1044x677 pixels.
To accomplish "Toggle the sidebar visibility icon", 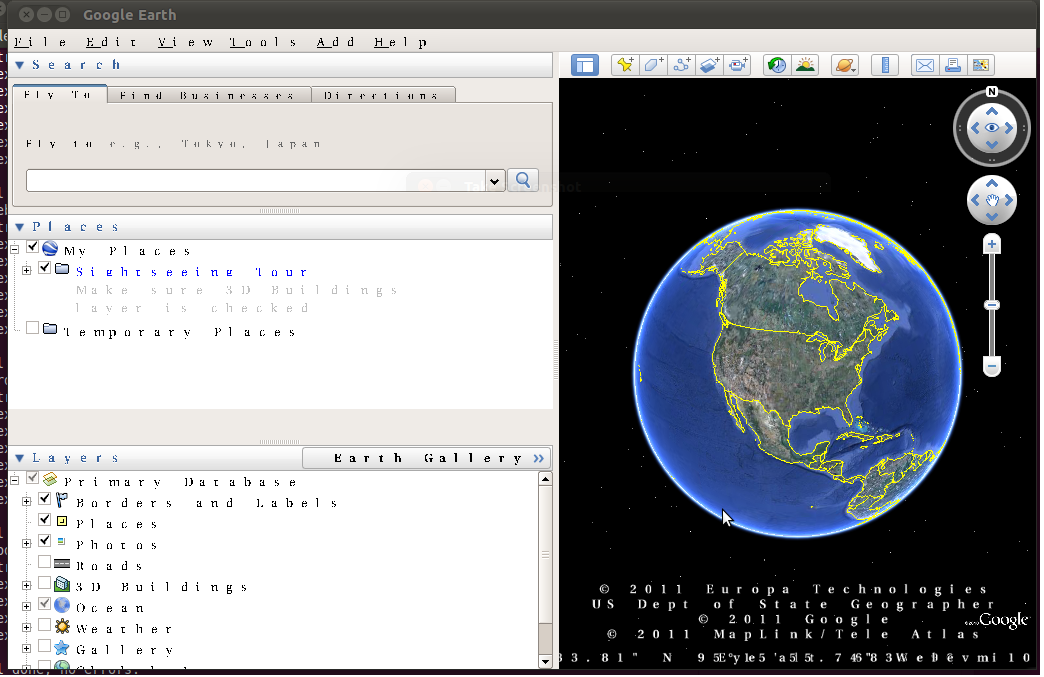I will pos(585,64).
